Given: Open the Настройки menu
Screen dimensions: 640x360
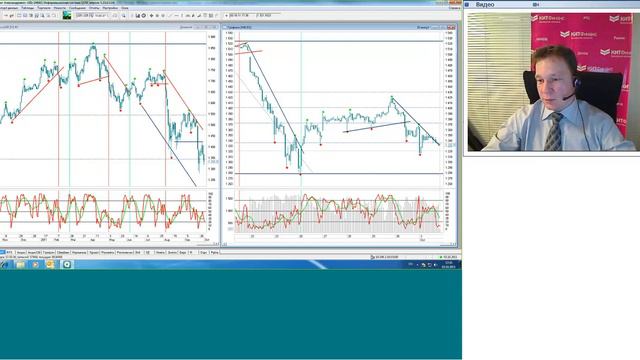Looking at the screenshot, I should tap(110, 8).
